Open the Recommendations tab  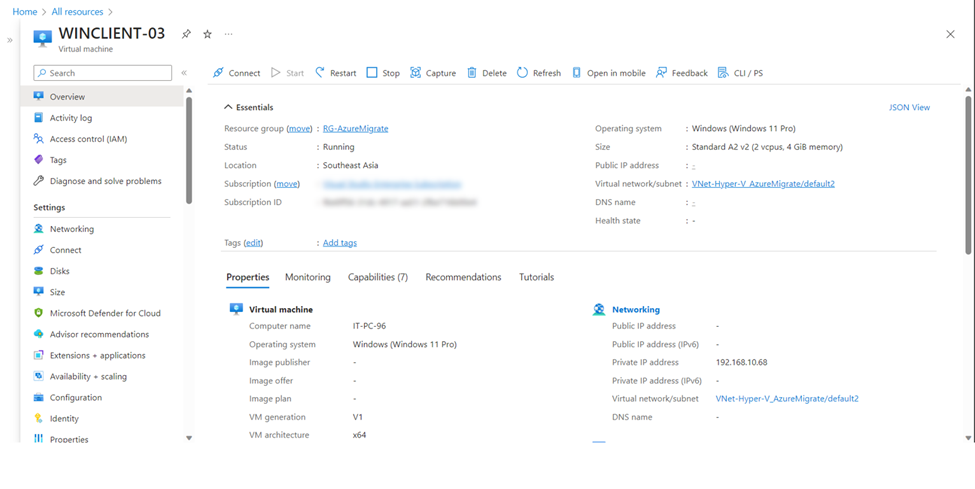463,277
